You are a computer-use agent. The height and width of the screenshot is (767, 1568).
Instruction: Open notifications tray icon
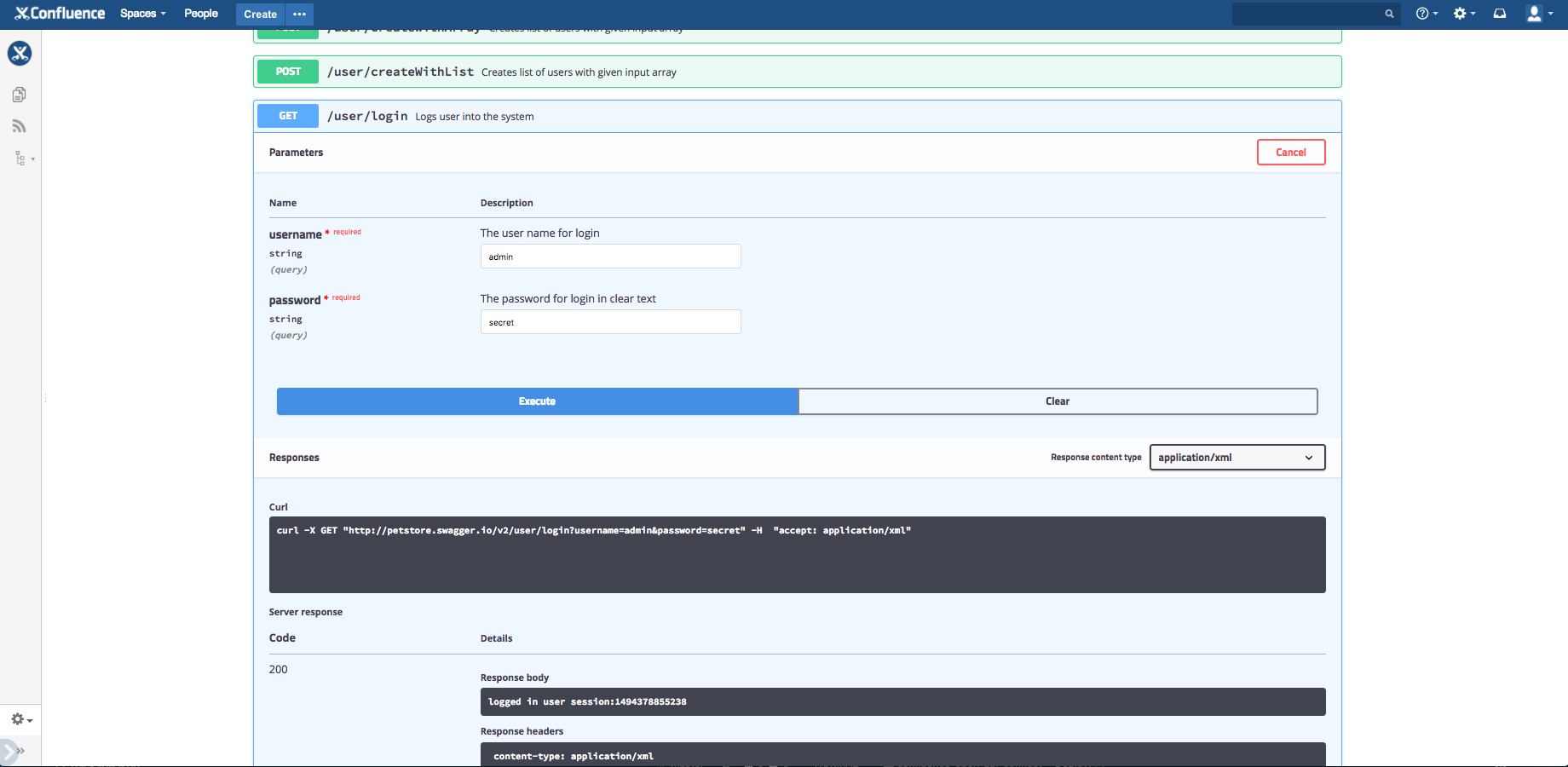[1500, 14]
